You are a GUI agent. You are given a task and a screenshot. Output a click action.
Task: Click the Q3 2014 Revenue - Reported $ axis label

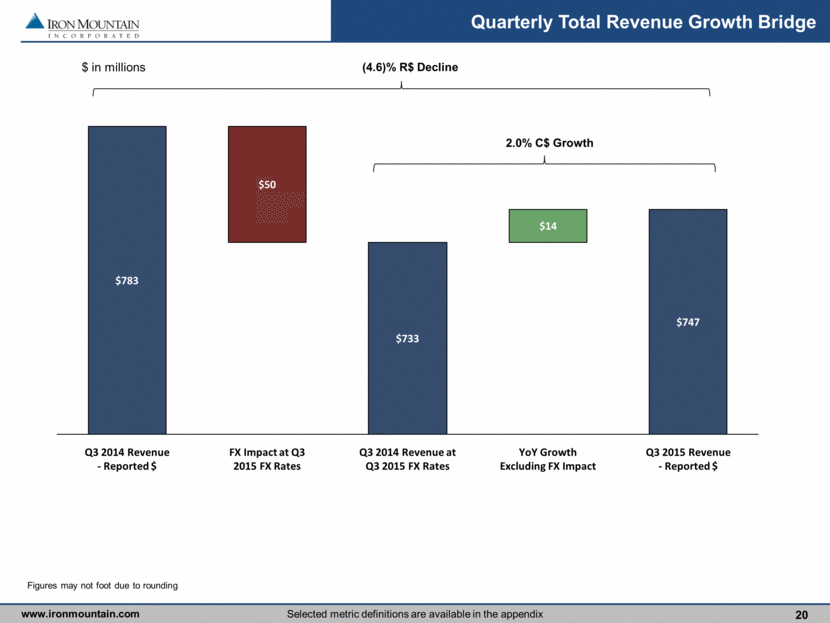pos(127,459)
